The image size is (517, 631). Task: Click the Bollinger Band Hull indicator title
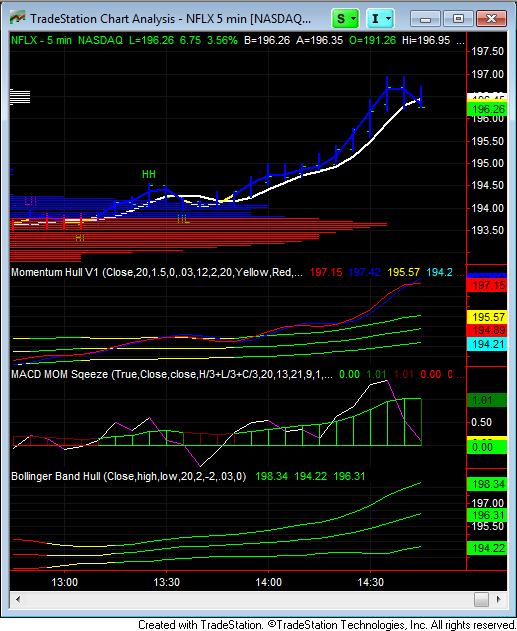pyautogui.click(x=56, y=476)
